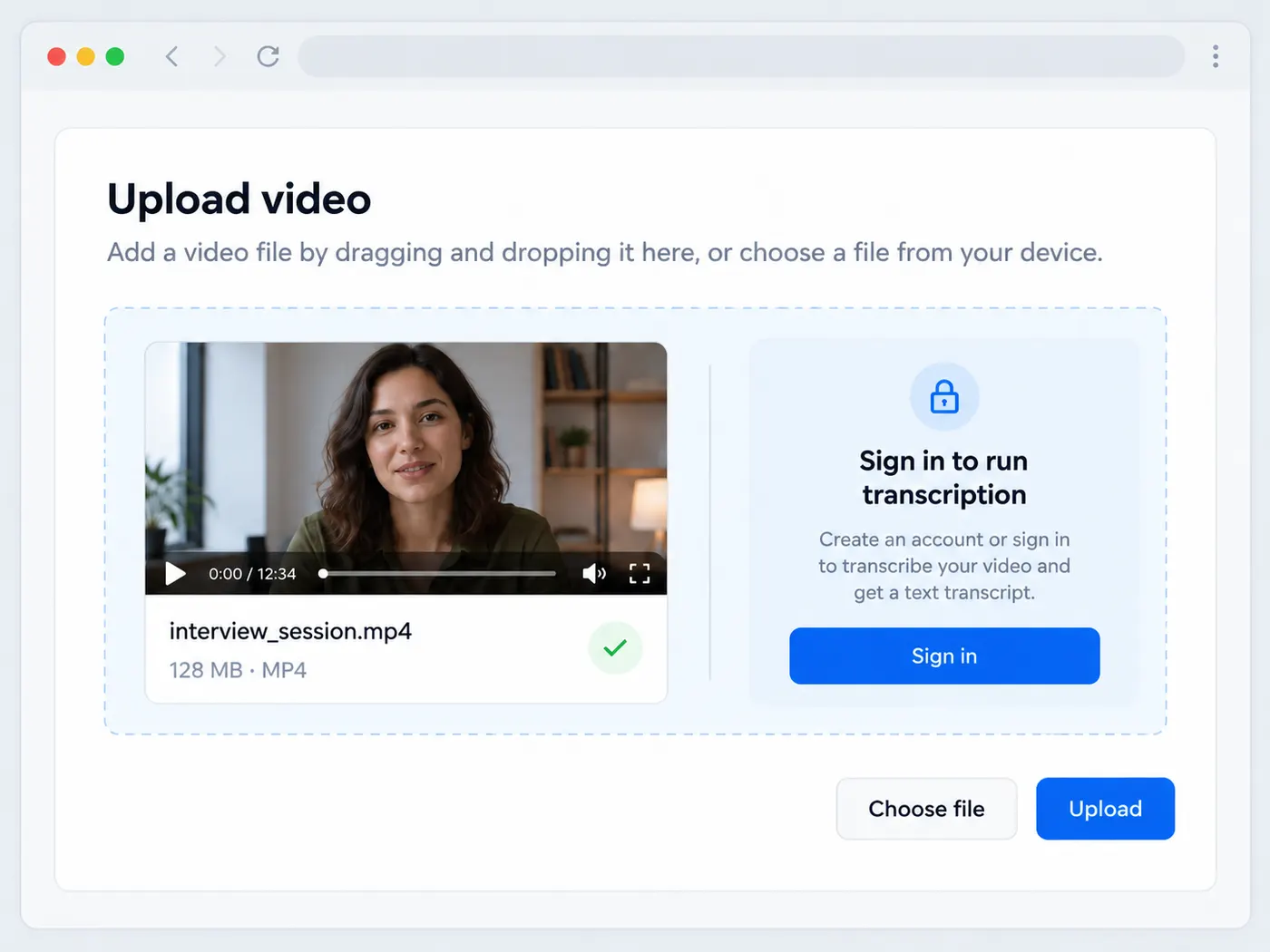This screenshot has width=1270, height=952.
Task: Click the 0:00 / 12:34 time display
Action: pyautogui.click(x=252, y=574)
